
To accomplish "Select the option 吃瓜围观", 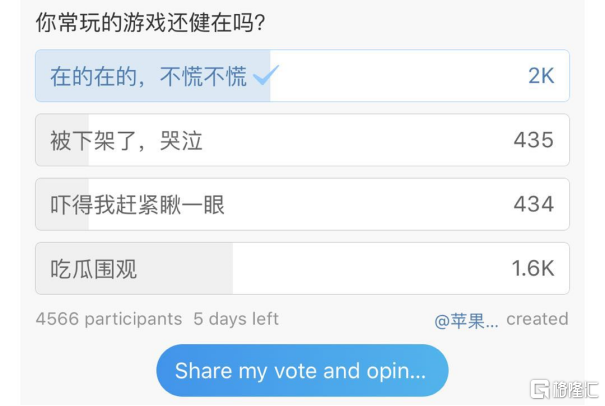I will point(302,269).
